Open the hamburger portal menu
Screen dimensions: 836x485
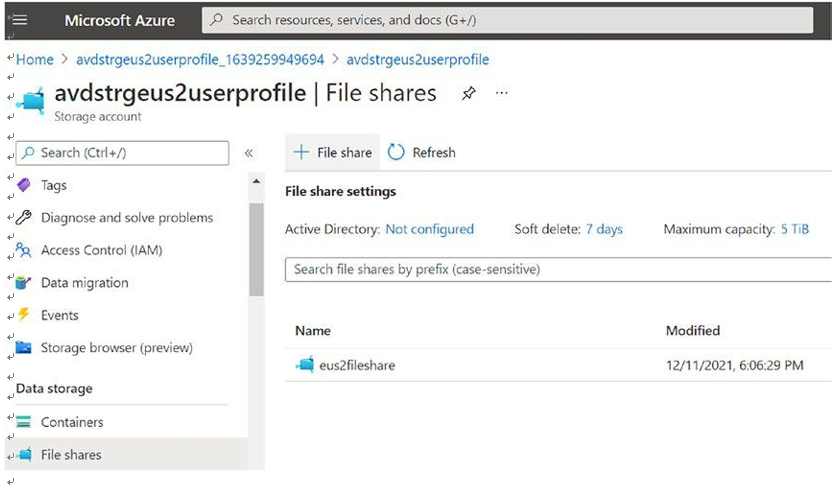pyautogui.click(x=19, y=20)
